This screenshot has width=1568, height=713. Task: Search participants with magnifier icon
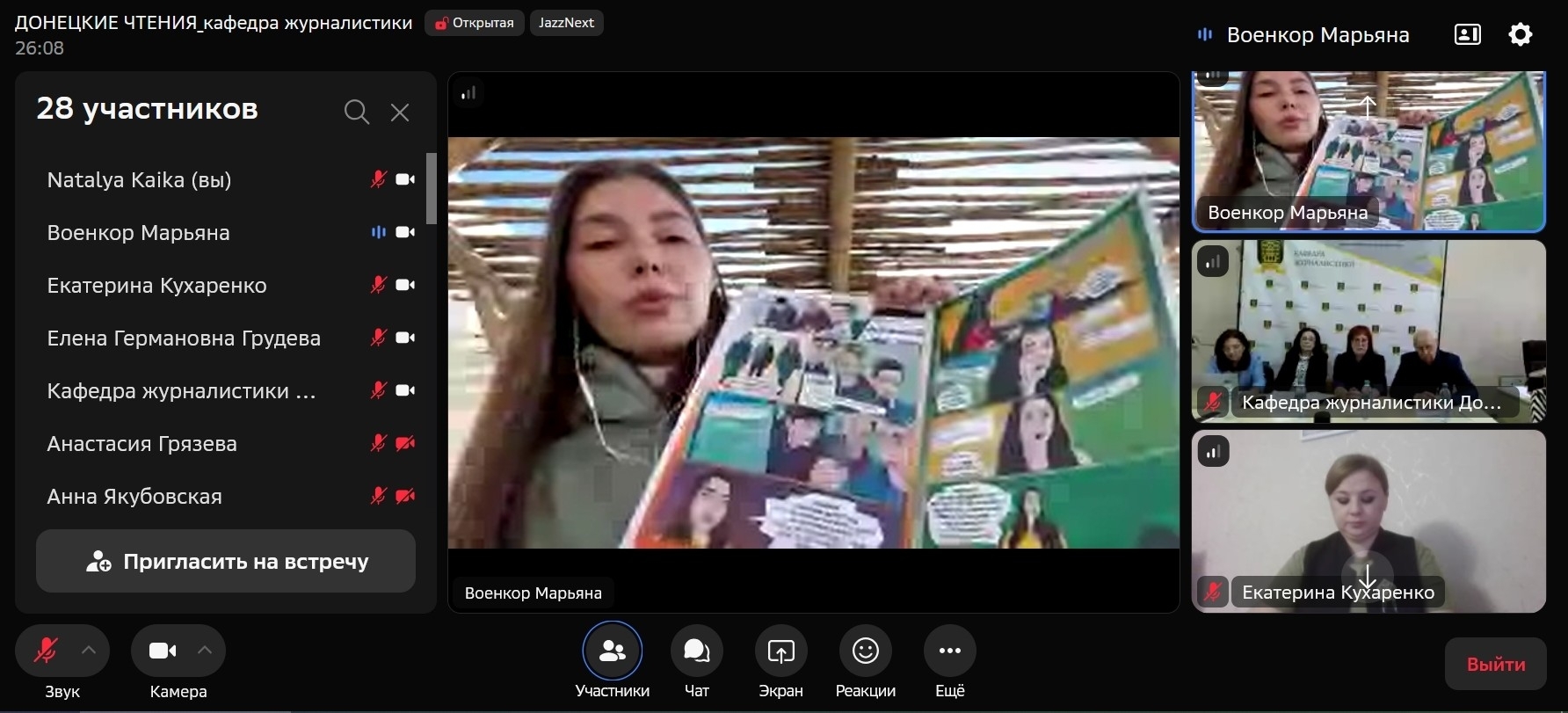coord(356,113)
